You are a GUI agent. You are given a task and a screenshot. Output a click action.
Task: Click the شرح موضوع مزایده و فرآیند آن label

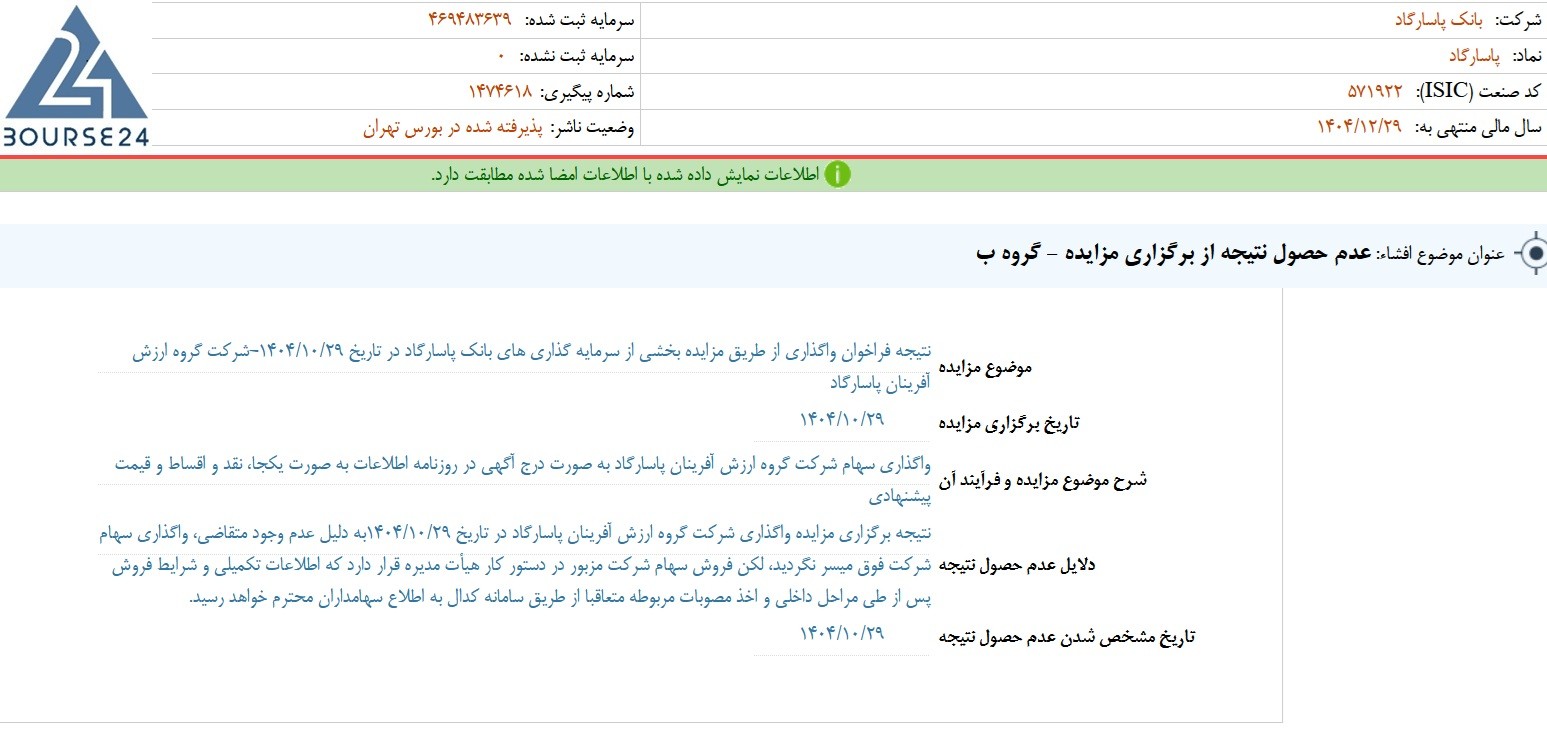tap(1043, 479)
